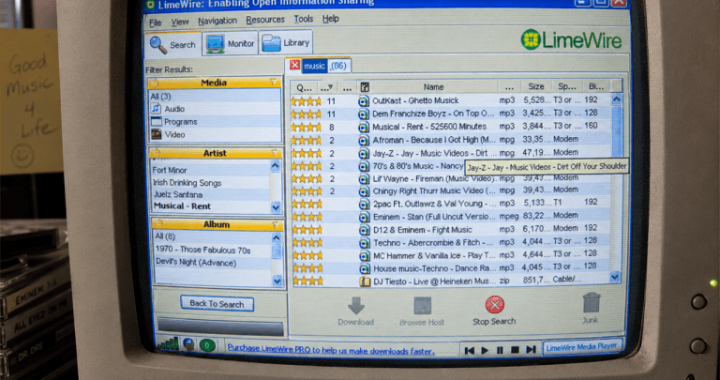Switch to the Monitor tab
The width and height of the screenshot is (720, 380).
click(231, 44)
